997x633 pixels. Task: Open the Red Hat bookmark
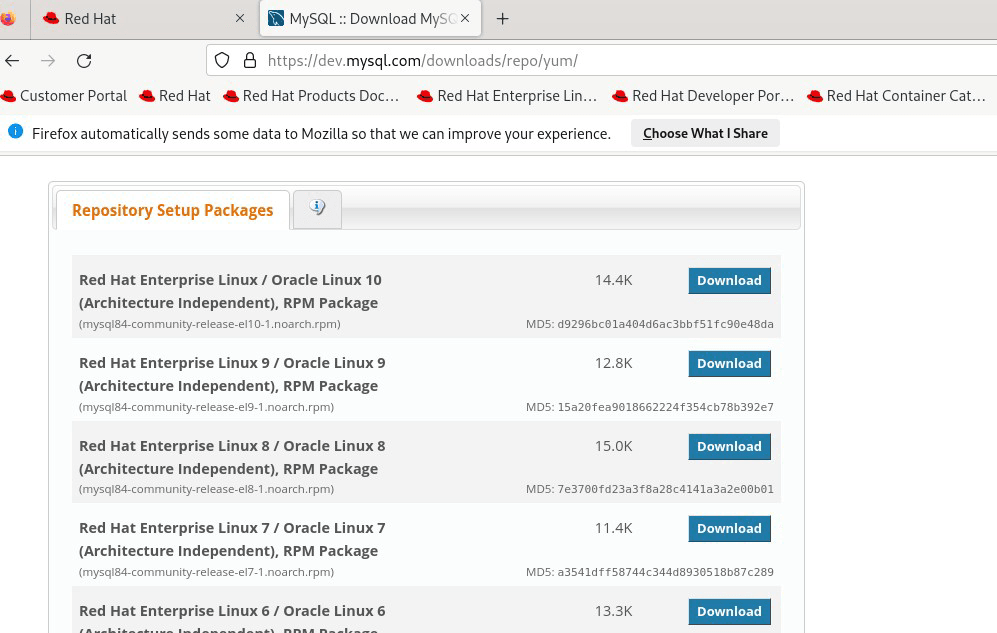pyautogui.click(x=175, y=96)
